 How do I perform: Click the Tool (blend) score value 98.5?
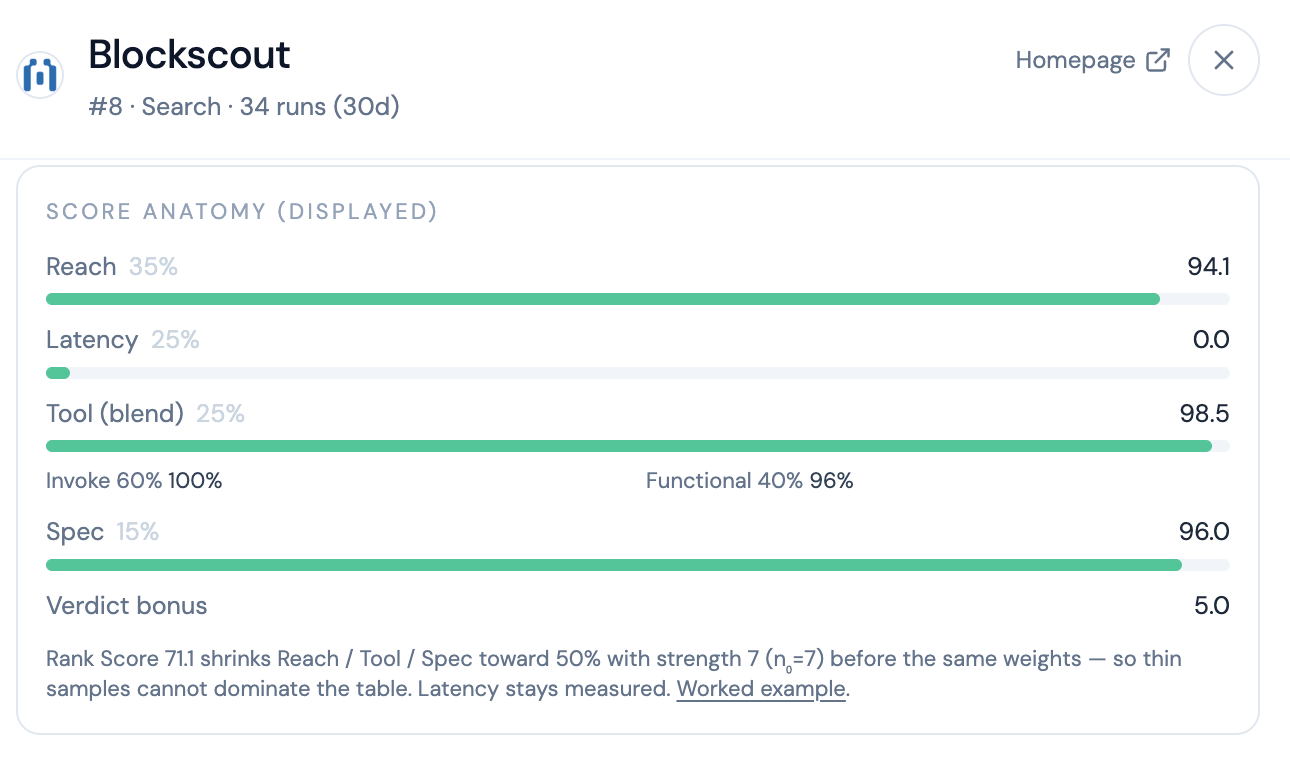click(x=1205, y=414)
